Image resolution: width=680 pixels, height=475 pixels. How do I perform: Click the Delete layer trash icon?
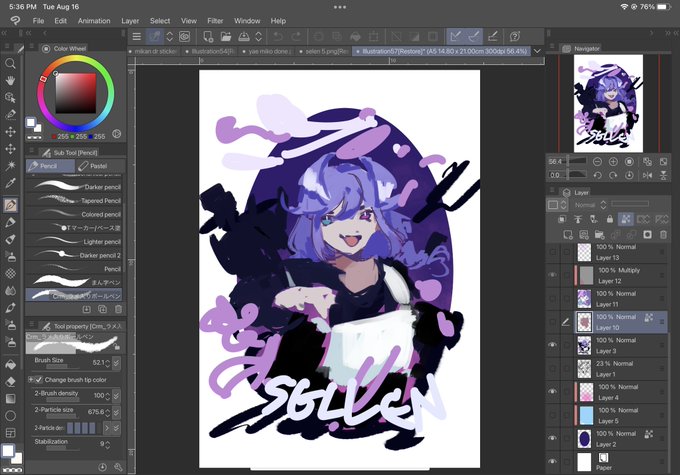tap(663, 235)
